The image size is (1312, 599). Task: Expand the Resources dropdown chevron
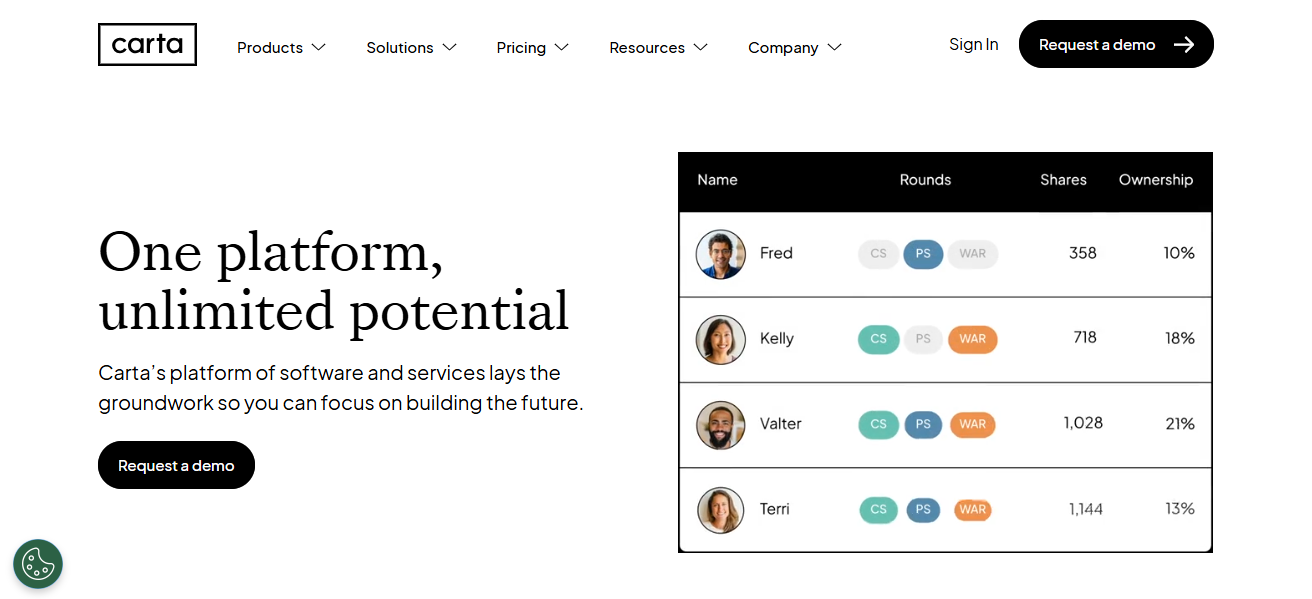(701, 47)
